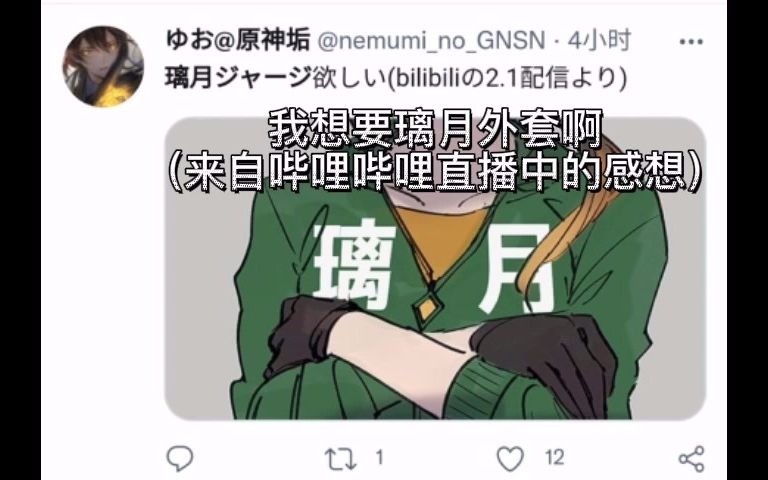Click the 4小时 timestamp
The width and height of the screenshot is (768, 480).
599,40
